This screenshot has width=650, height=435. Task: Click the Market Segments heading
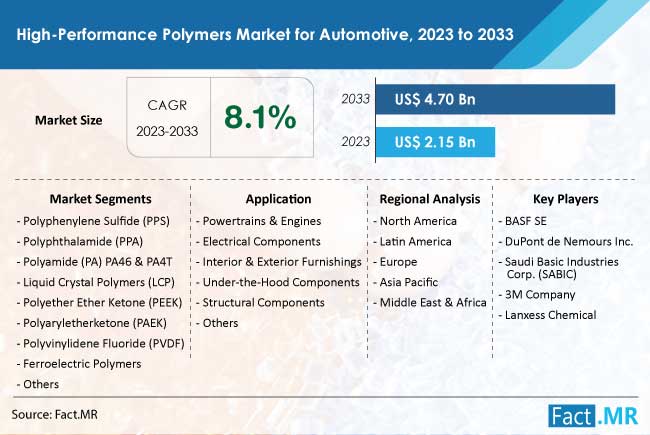coord(100,199)
